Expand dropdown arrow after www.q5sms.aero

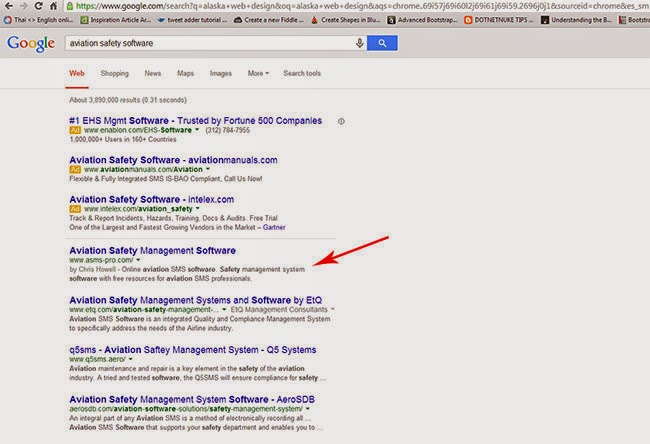point(131,359)
